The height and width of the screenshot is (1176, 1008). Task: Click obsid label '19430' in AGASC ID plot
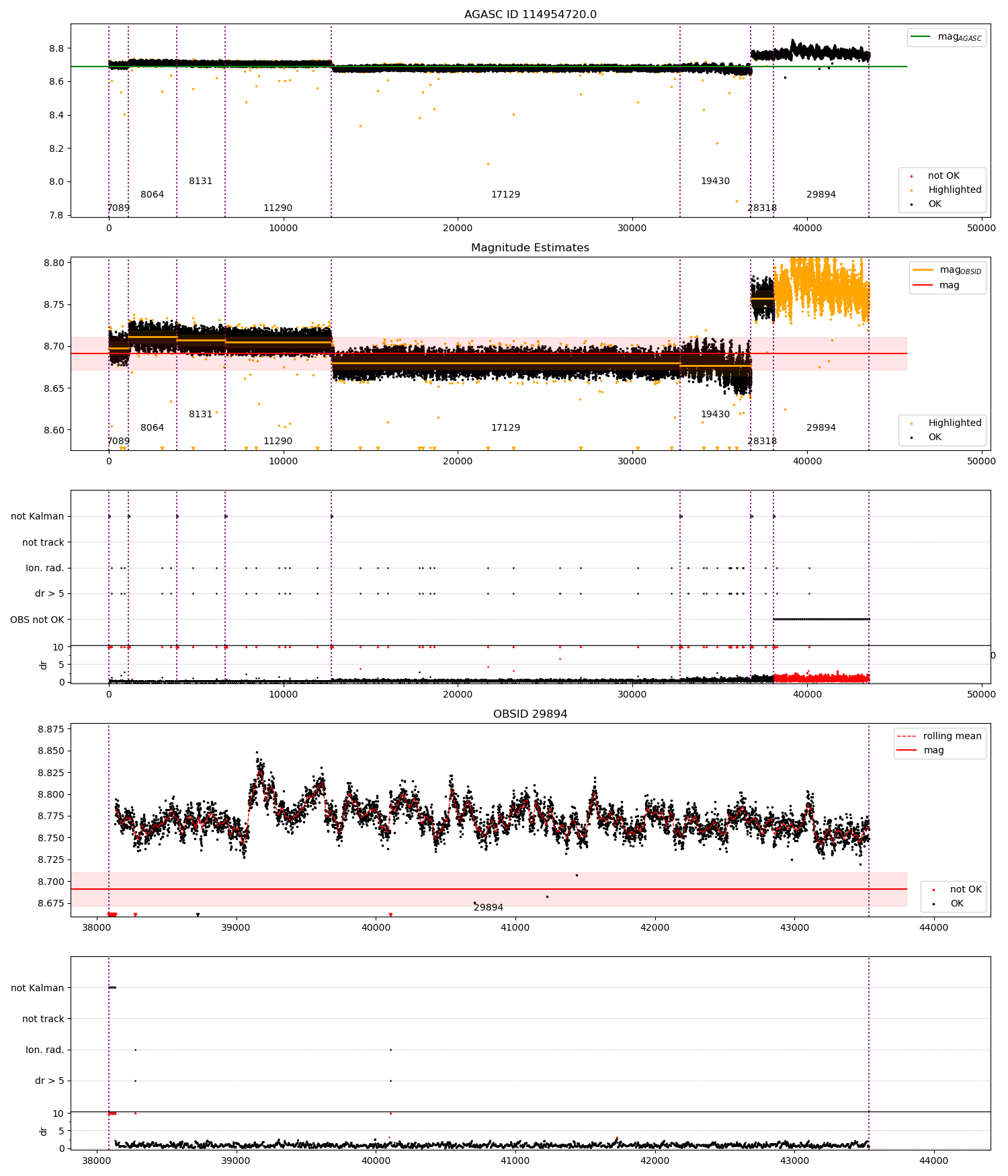click(716, 181)
